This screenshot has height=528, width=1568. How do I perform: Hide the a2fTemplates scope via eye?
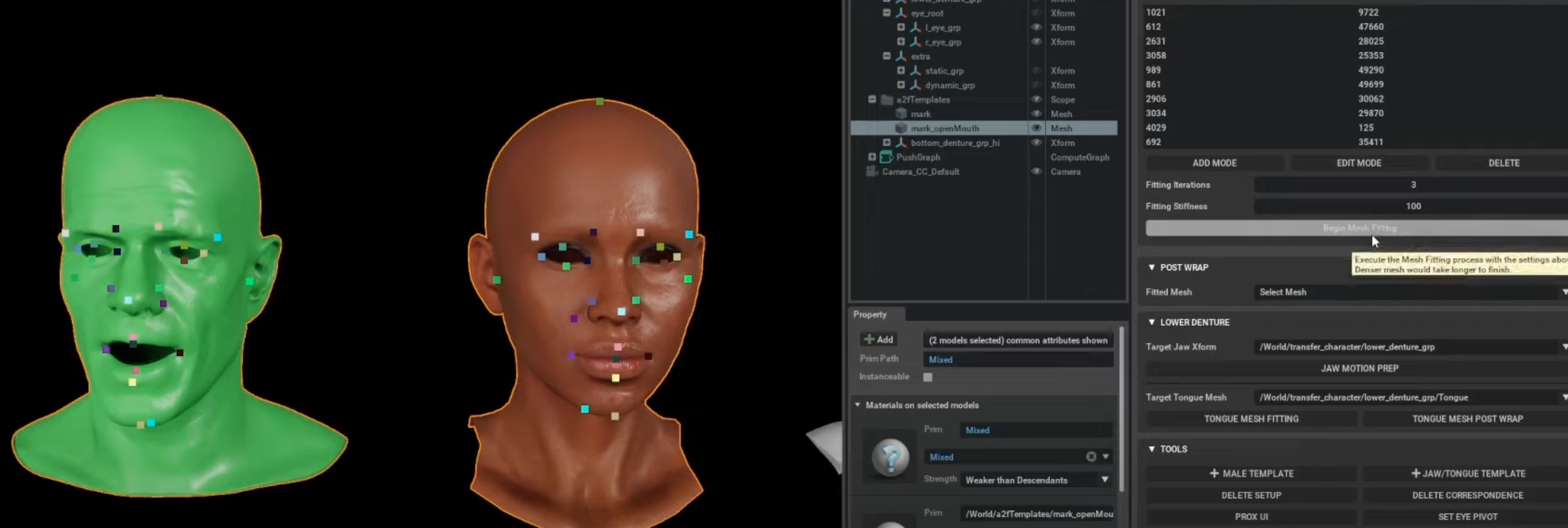(x=1036, y=99)
